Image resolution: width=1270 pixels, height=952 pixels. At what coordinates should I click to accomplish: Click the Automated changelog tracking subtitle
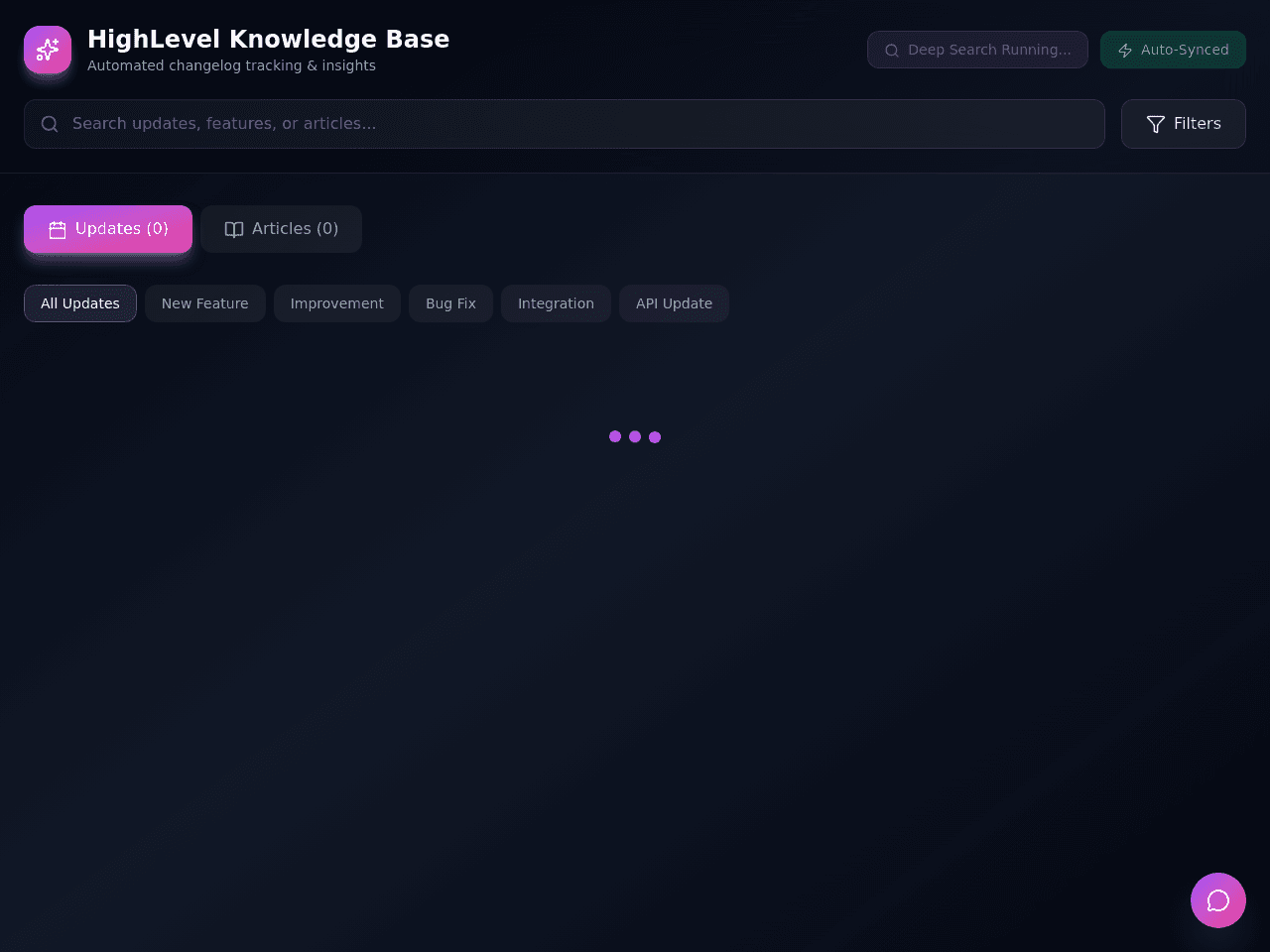[x=232, y=65]
